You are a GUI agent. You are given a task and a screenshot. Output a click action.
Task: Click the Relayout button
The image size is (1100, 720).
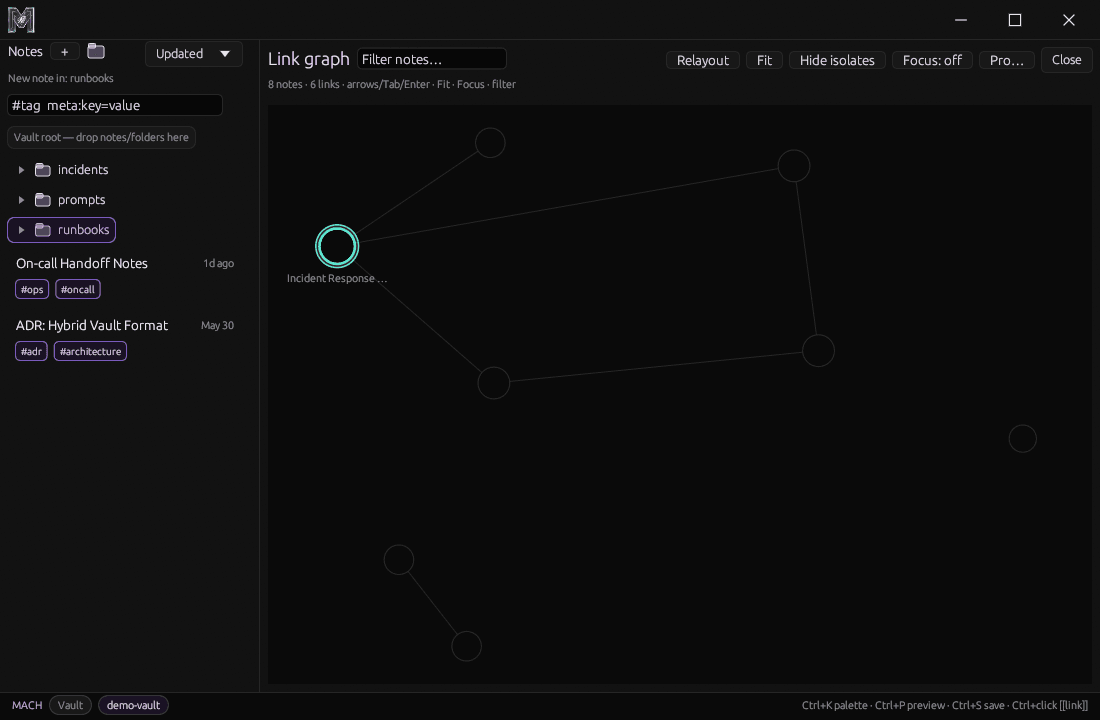(703, 60)
